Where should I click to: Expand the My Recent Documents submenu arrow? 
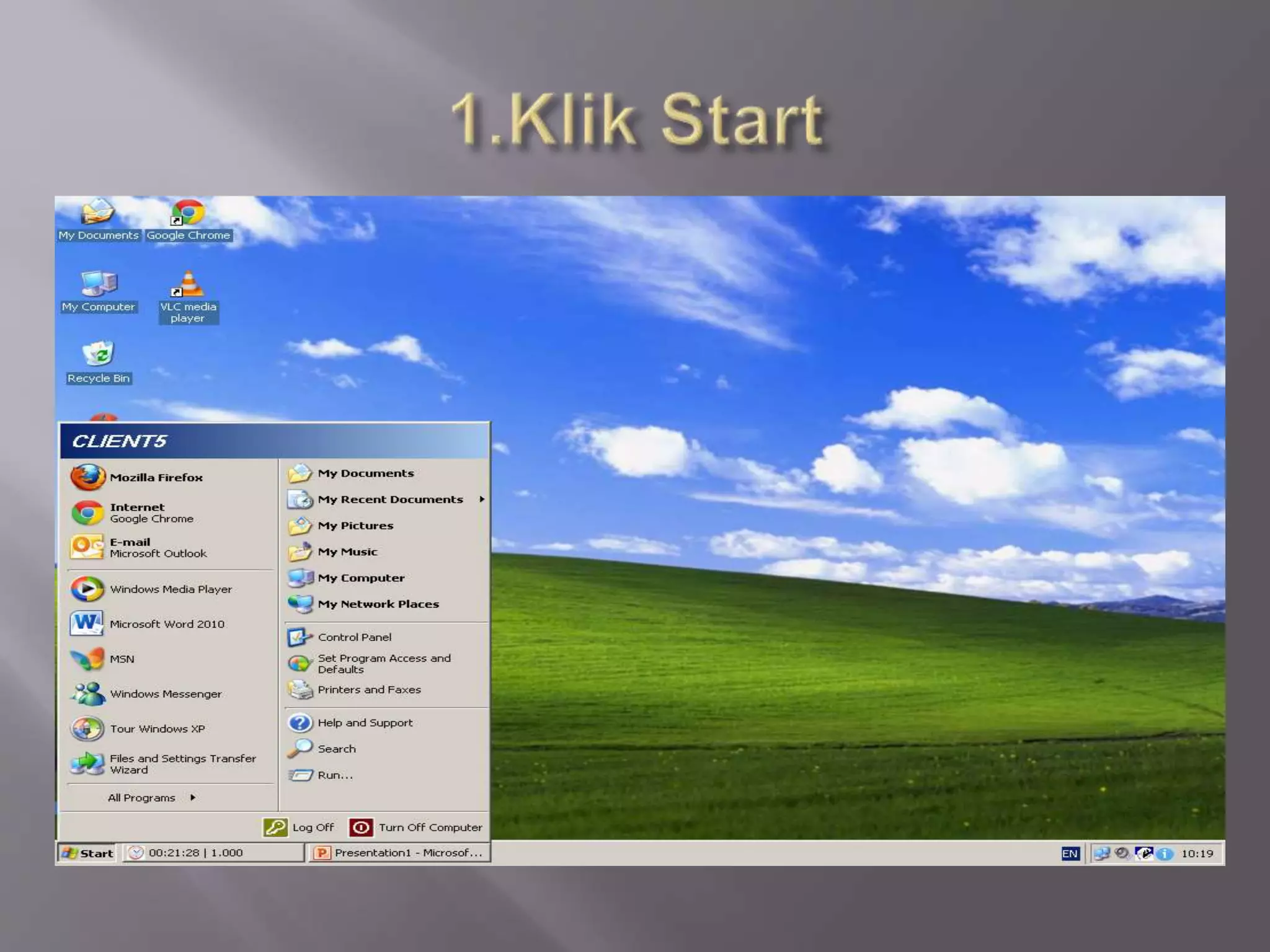[482, 499]
